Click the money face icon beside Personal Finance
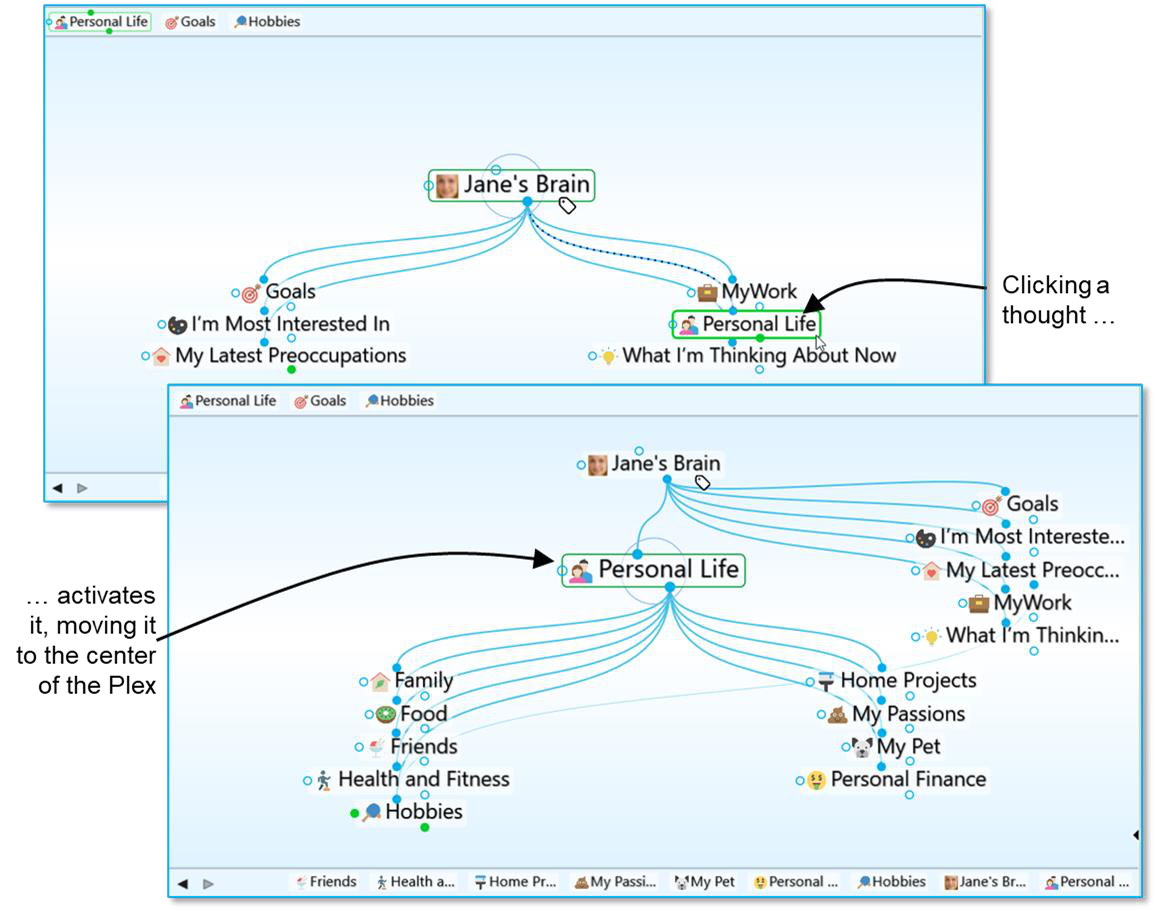This screenshot has width=1156, height=911. 817,780
